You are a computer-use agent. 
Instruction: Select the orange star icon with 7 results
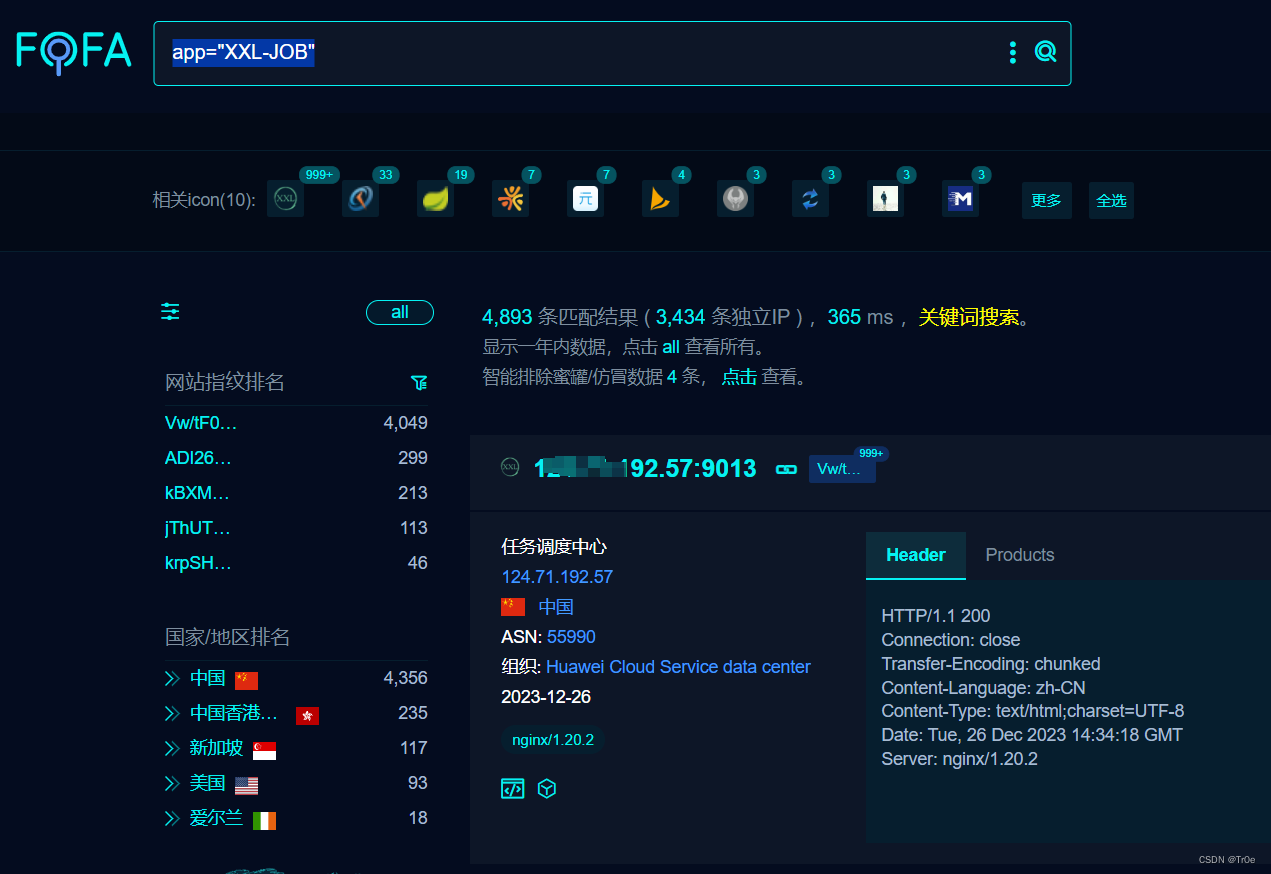point(510,199)
